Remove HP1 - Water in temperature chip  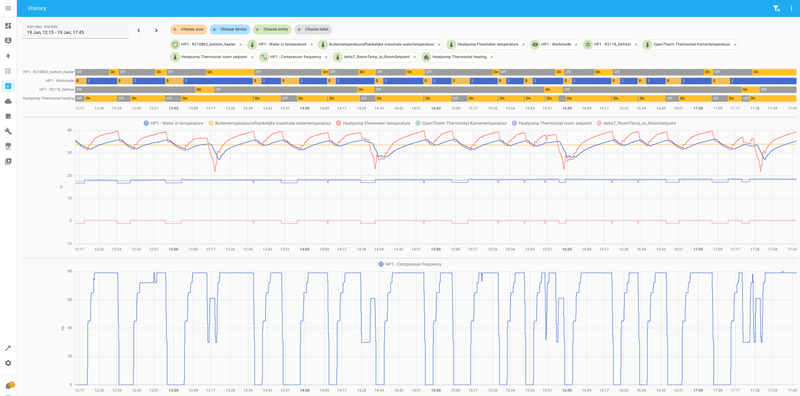[312, 44]
